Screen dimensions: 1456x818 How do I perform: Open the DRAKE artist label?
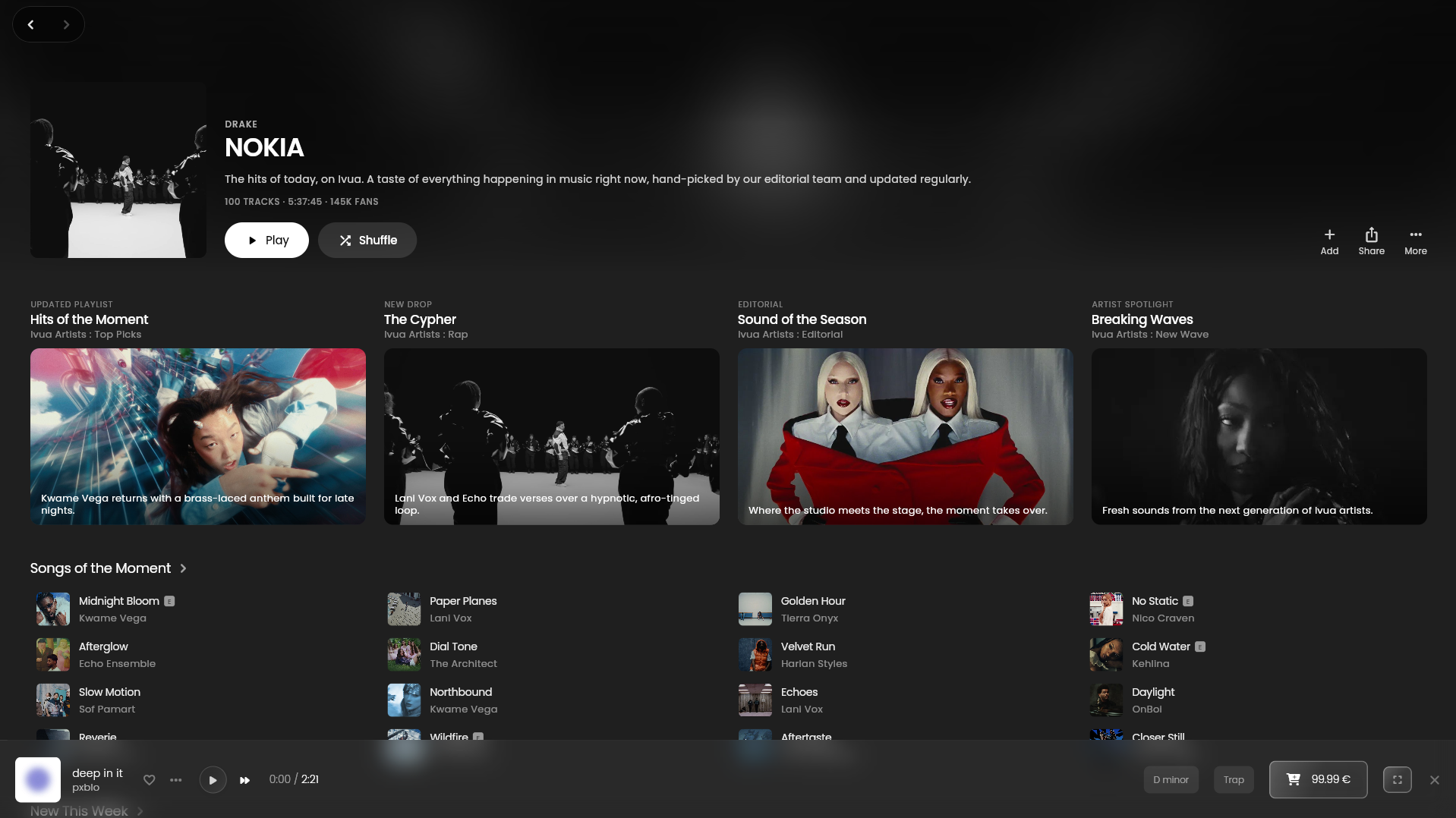[x=241, y=124]
